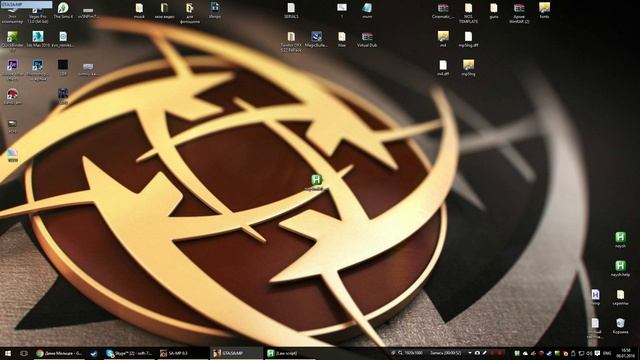640x360 pixels.
Task: Open the Action Center notifications icon
Action: pyautogui.click(x=597, y=353)
